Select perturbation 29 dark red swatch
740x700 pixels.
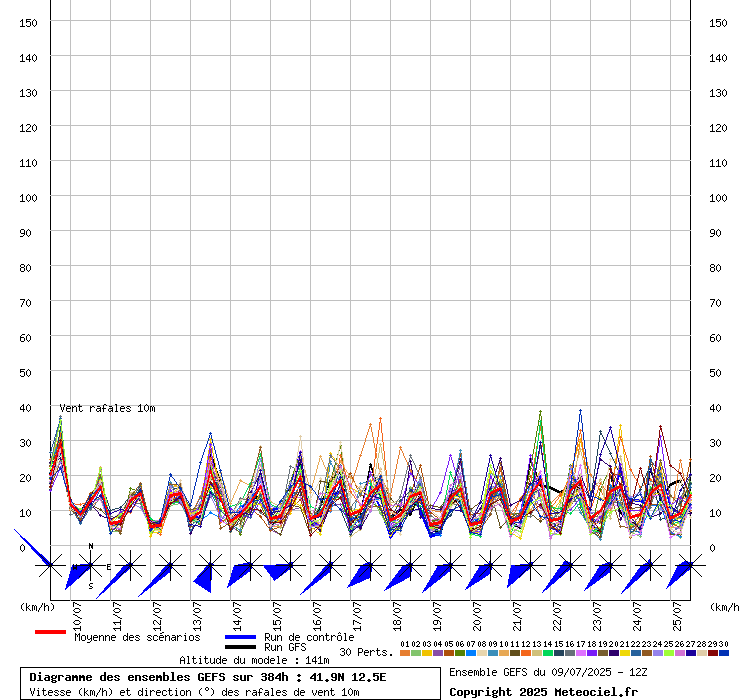(x=712, y=653)
